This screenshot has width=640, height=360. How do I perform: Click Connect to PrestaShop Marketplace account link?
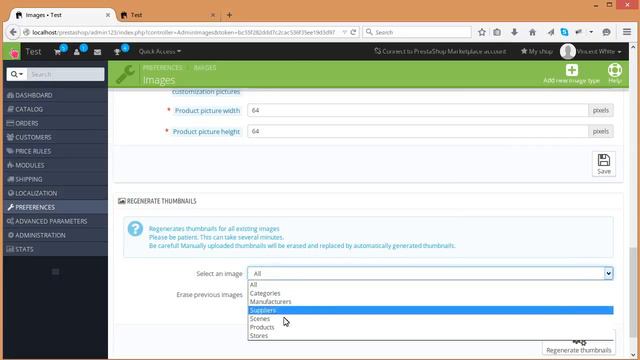[x=440, y=52]
